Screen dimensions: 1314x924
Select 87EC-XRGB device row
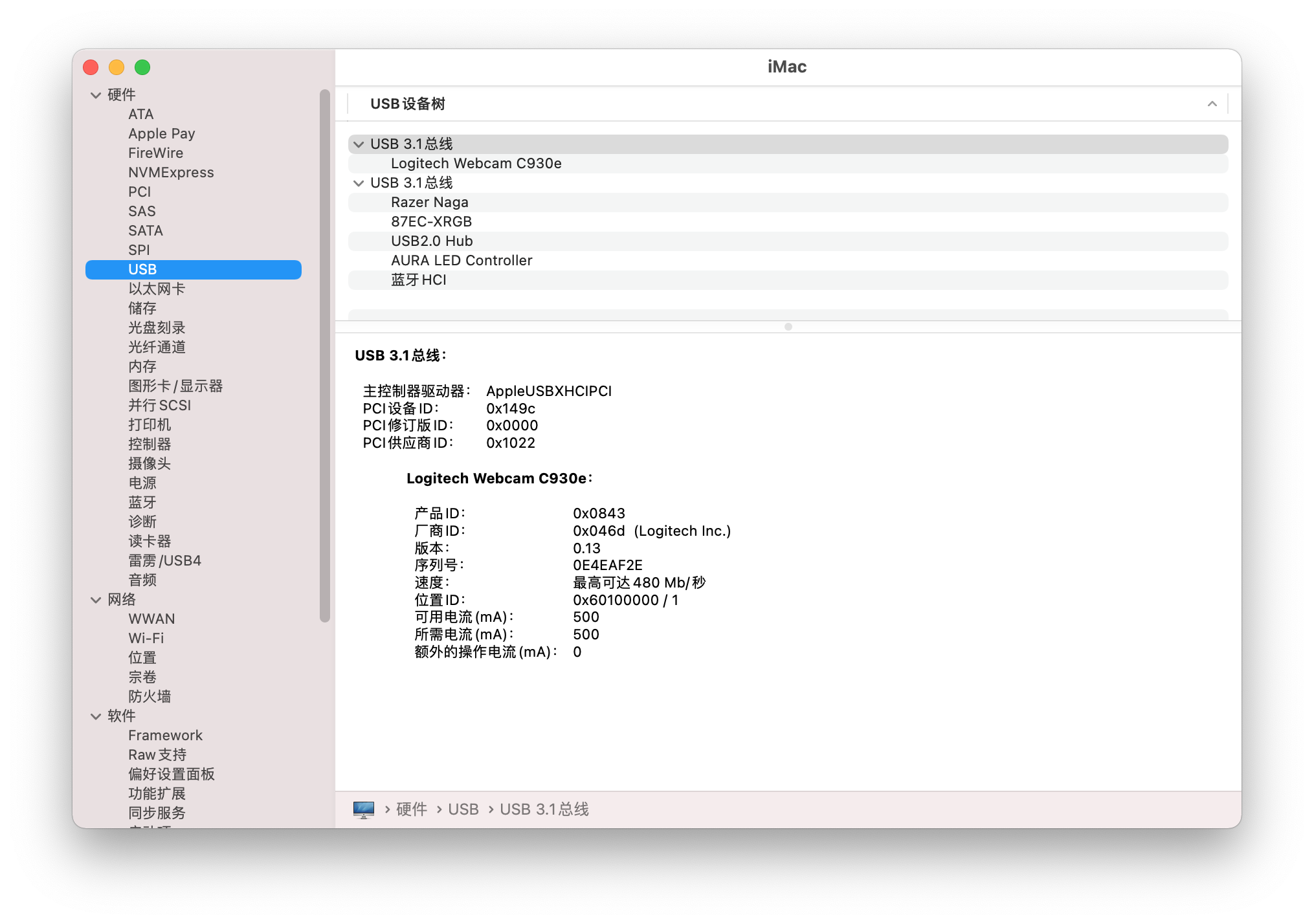[x=788, y=222]
